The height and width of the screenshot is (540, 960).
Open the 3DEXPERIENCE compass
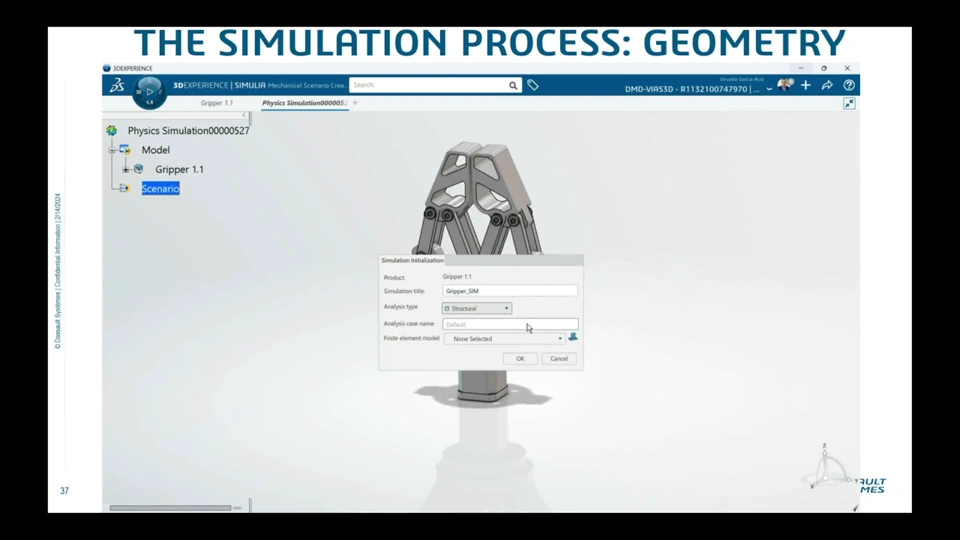pos(149,92)
